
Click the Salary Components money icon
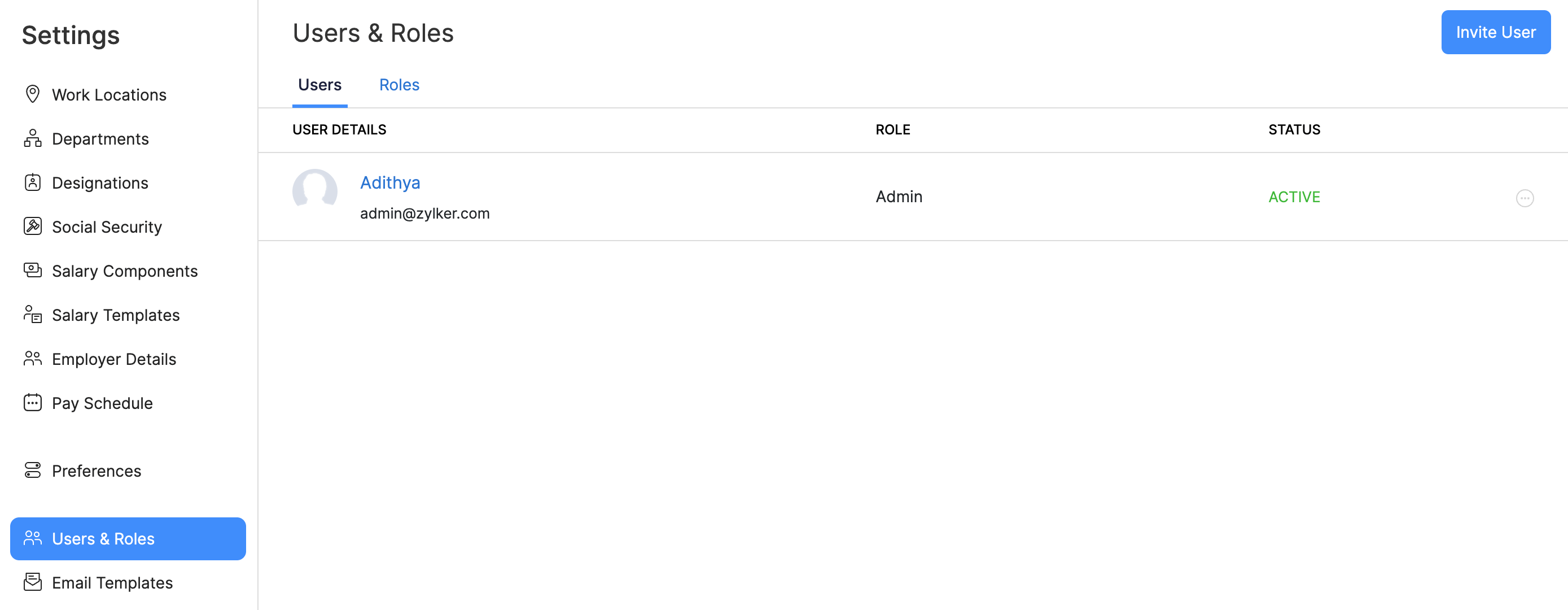click(32, 271)
